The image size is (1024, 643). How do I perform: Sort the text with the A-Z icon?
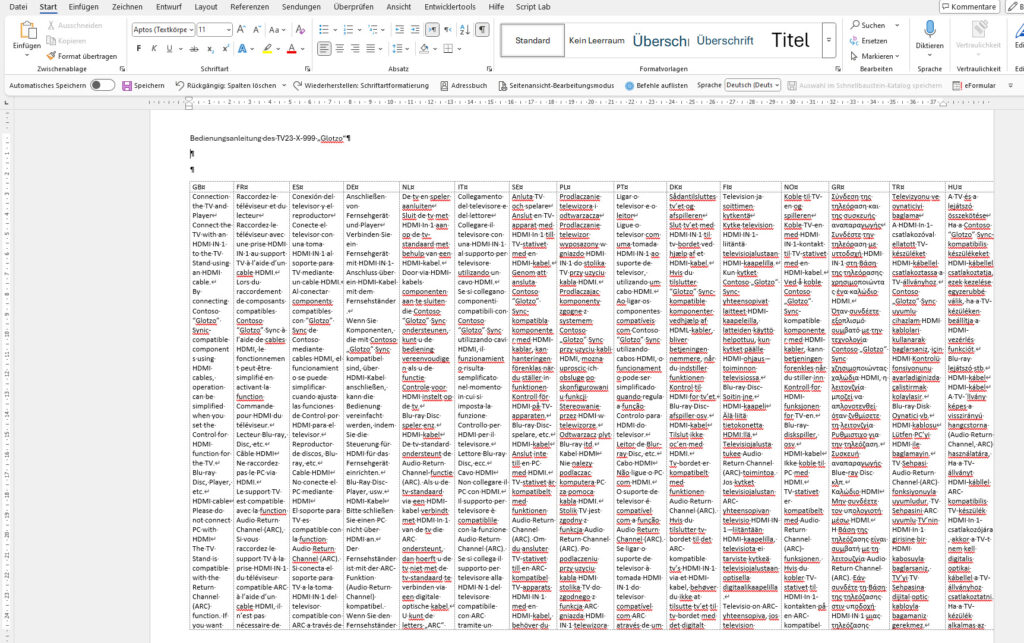tap(464, 29)
